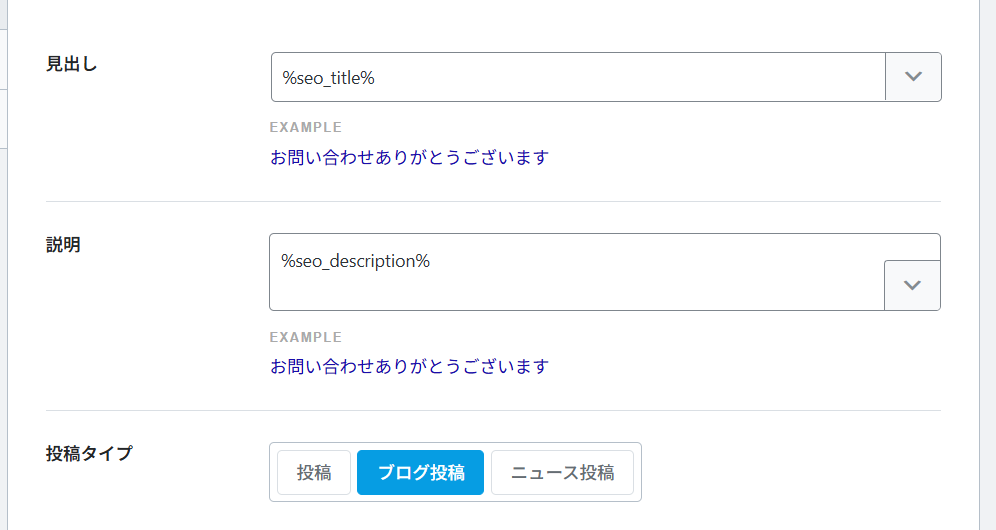This screenshot has height=530, width=996.
Task: Select the ブログ投稿 post type option
Action: 420,473
